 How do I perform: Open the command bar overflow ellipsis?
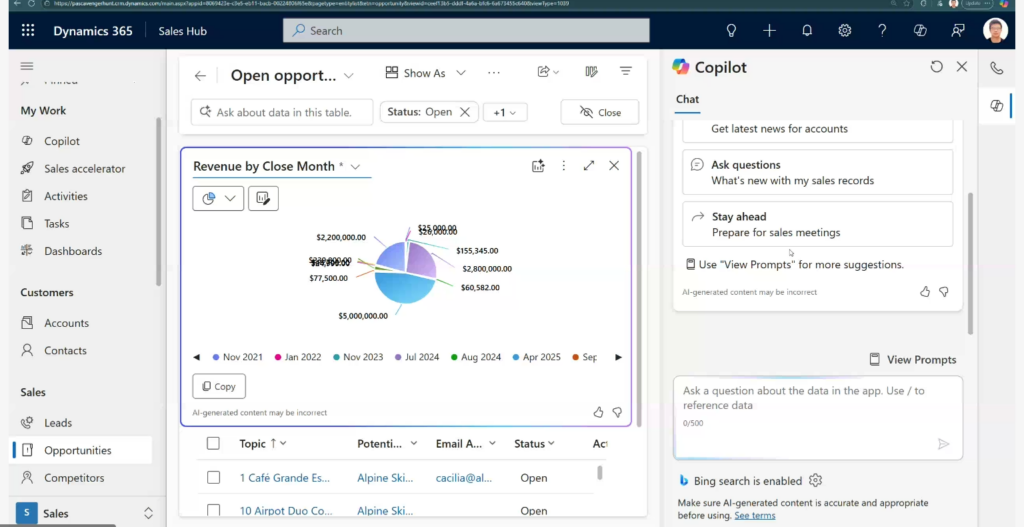pos(494,72)
